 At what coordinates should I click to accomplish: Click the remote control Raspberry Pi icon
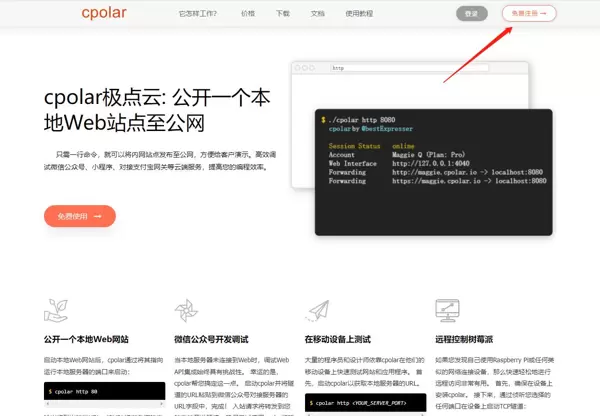coord(448,308)
